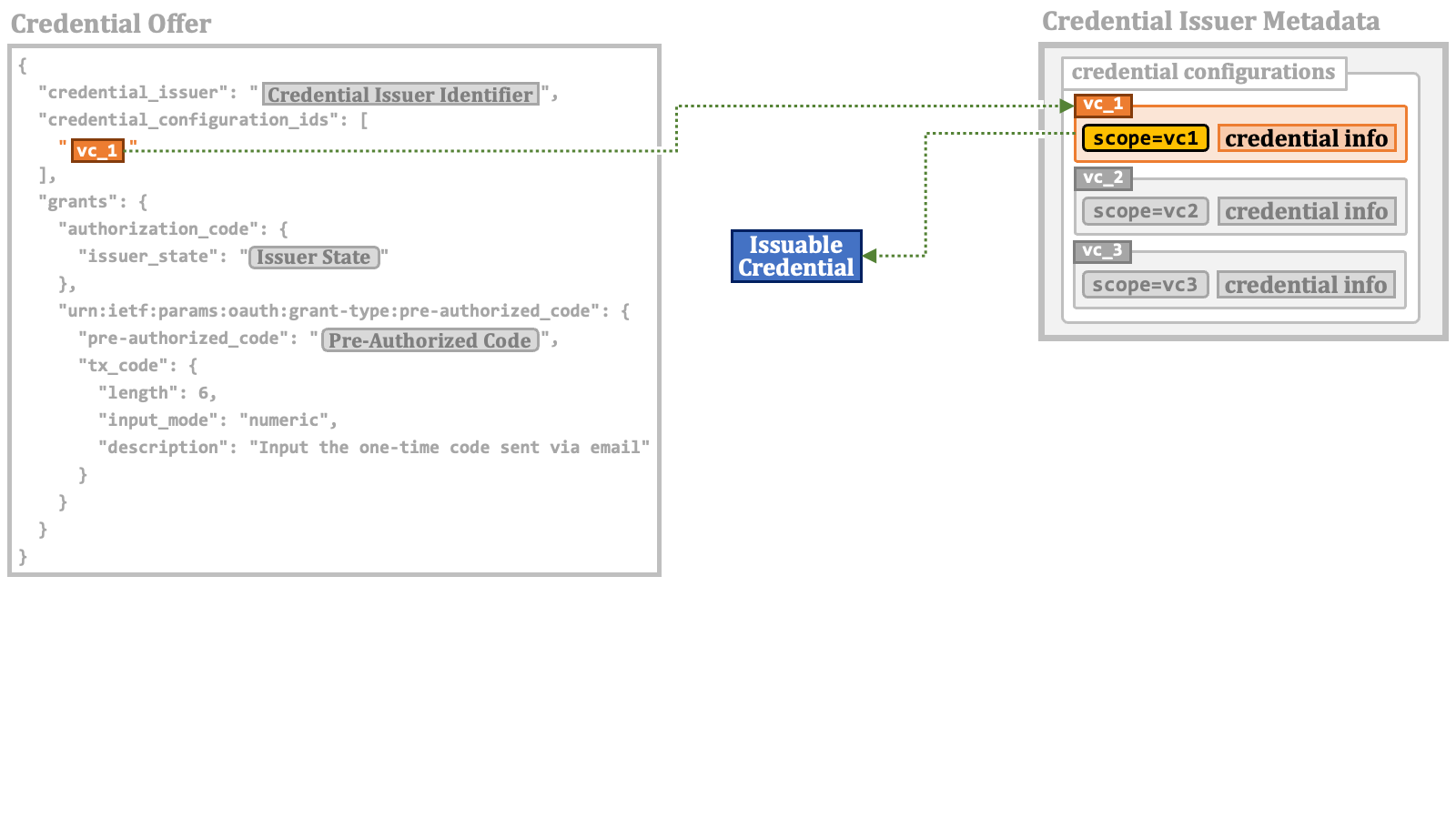Click the orange credential info box under vc_1
The image size is (1456, 819).
coord(1306,138)
